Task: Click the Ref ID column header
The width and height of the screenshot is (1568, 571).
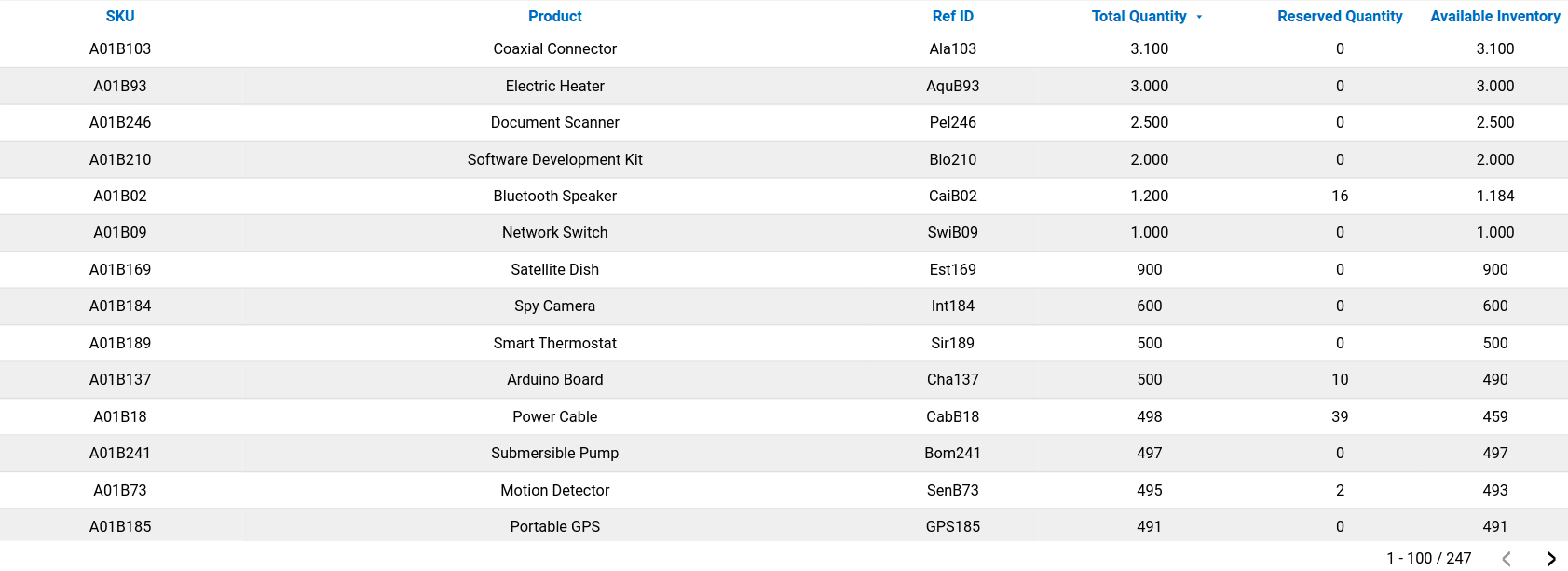Action: 952,16
